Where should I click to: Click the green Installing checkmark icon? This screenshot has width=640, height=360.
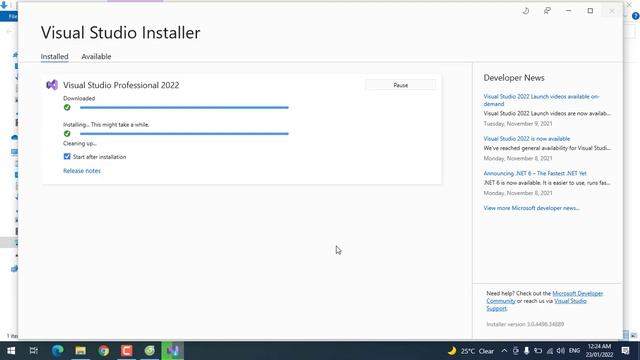[x=67, y=133]
